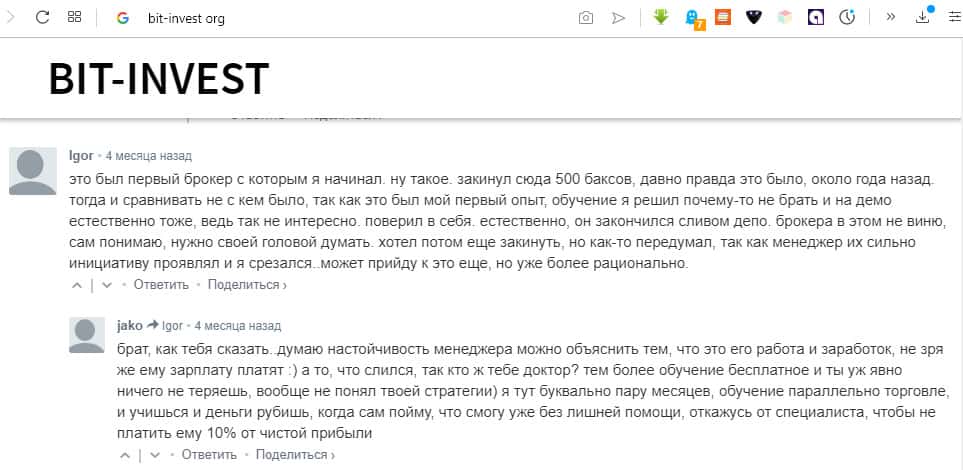Open the blue ghost extension with badge
The width and height of the screenshot is (963, 470).
(x=694, y=18)
